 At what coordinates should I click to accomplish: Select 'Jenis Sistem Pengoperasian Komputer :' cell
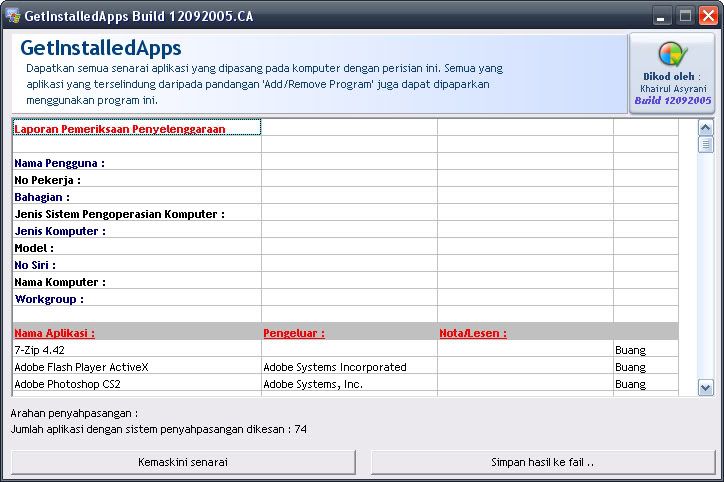[x=137, y=213]
